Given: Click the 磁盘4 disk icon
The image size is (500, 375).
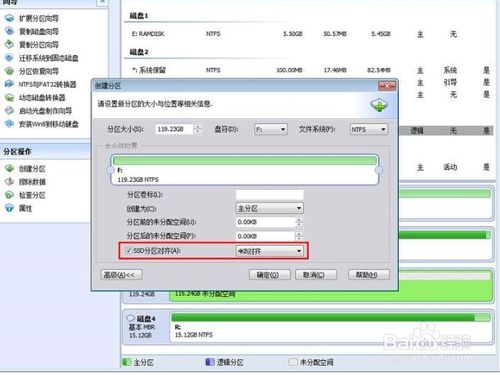Looking at the screenshot, I should [131, 318].
